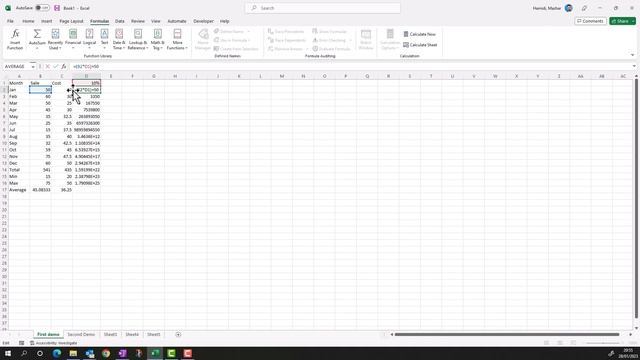This screenshot has width=640, height=360.
Task: Click Calculate Sheet
Action: 420,45
